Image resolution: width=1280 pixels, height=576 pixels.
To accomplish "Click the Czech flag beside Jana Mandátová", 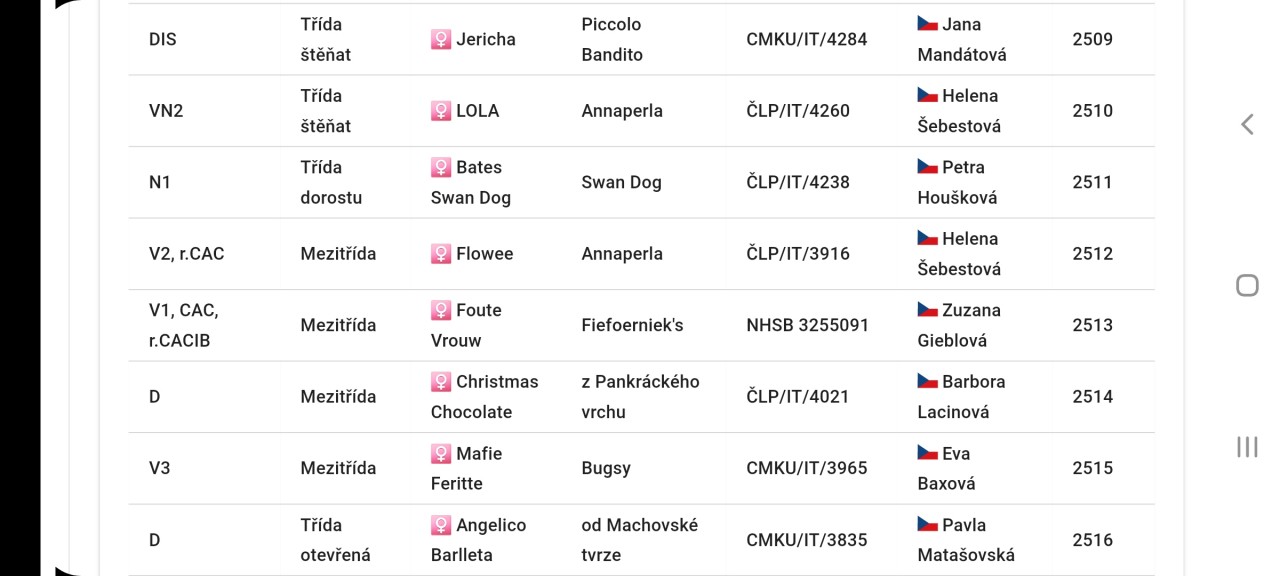I will (928, 23).
